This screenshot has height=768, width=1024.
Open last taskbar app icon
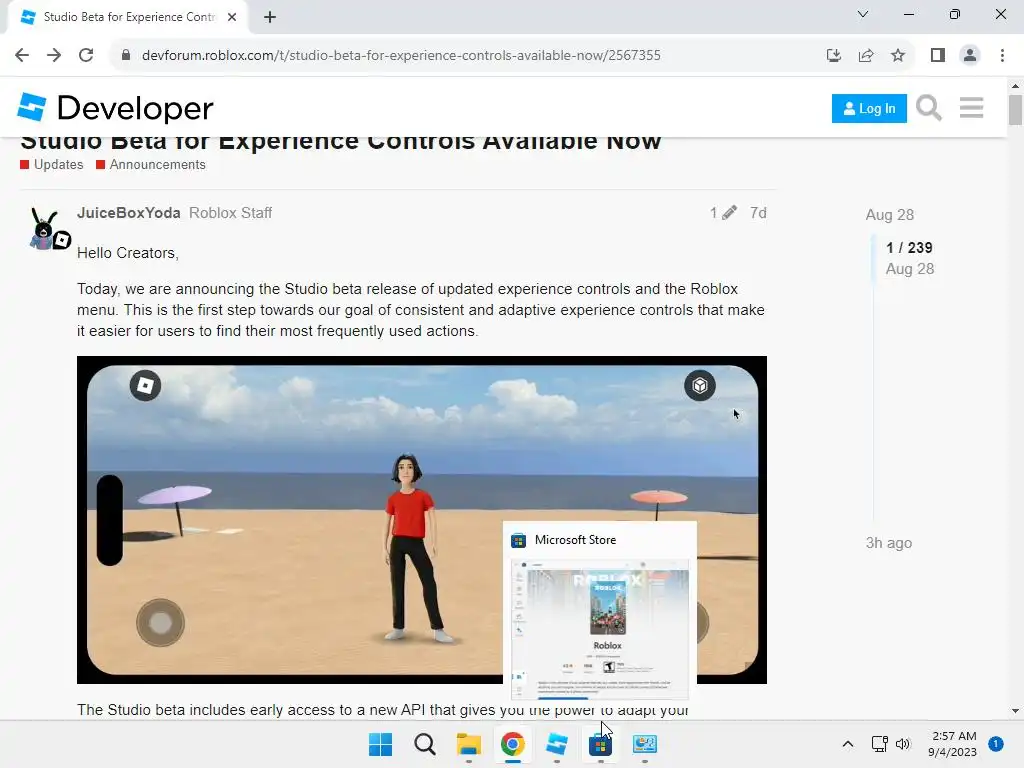click(x=645, y=744)
